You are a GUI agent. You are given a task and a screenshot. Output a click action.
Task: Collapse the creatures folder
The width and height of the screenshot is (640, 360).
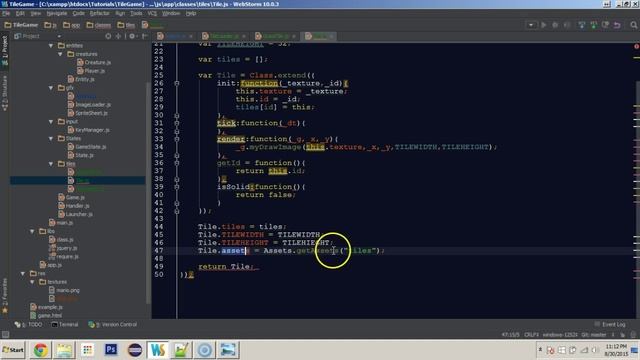[x=60, y=54]
